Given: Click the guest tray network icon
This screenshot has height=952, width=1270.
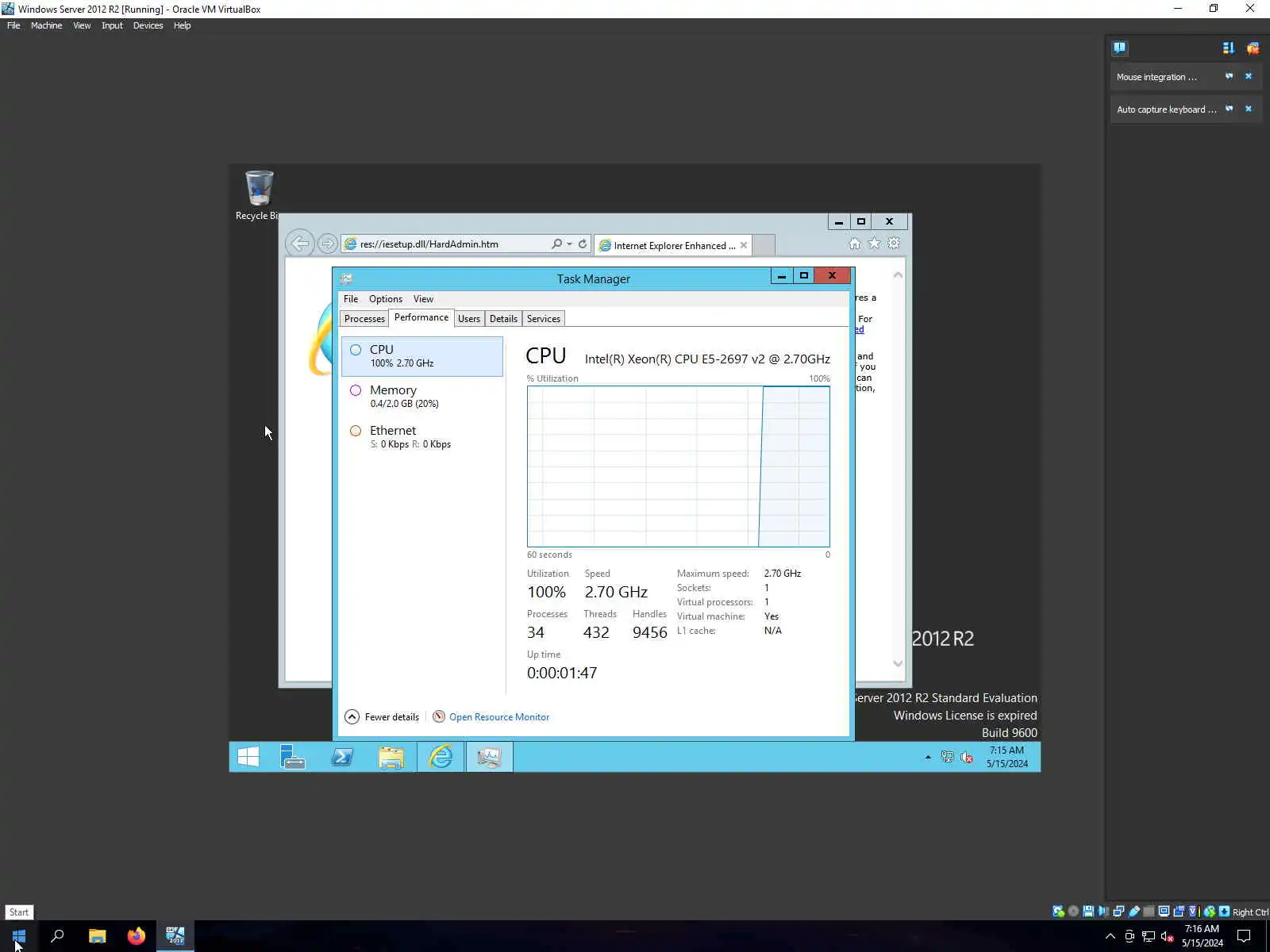Looking at the screenshot, I should coord(947,757).
